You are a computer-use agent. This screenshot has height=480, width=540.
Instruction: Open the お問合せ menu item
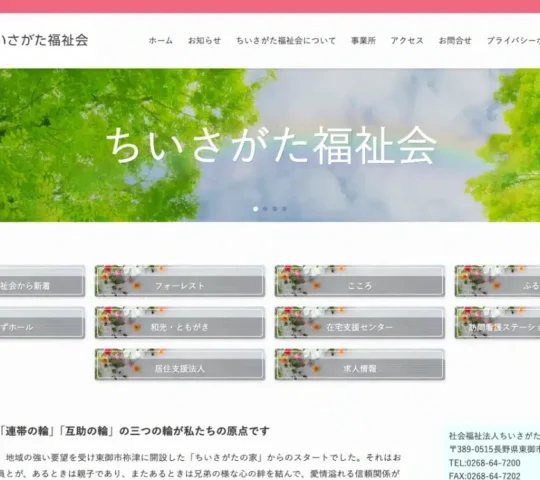click(x=455, y=41)
